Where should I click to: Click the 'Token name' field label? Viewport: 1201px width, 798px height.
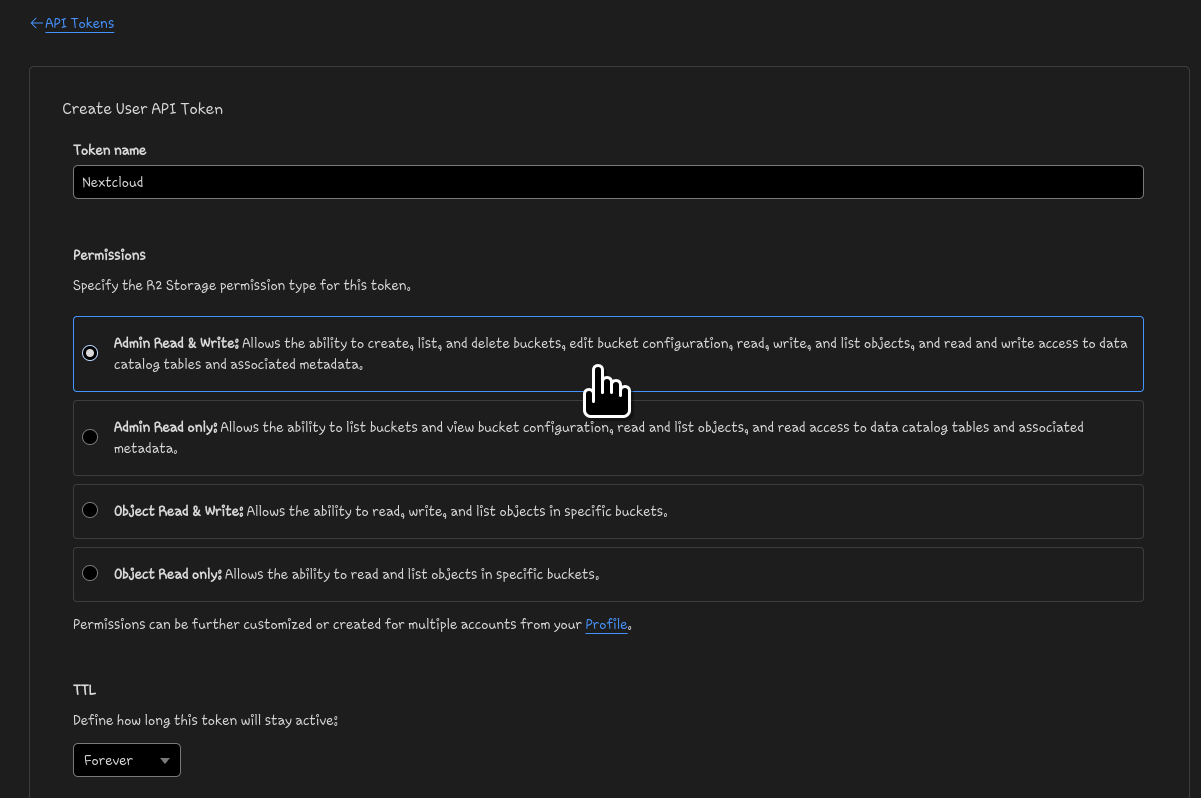click(x=110, y=150)
